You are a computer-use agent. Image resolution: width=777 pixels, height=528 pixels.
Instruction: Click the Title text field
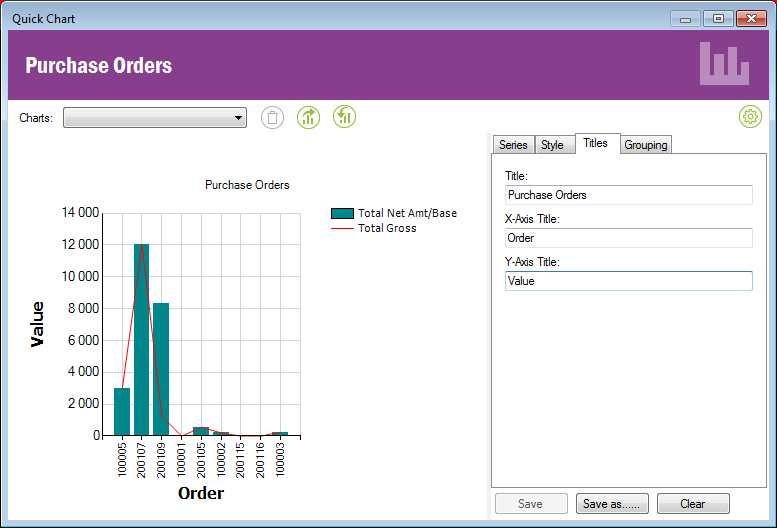(628, 195)
